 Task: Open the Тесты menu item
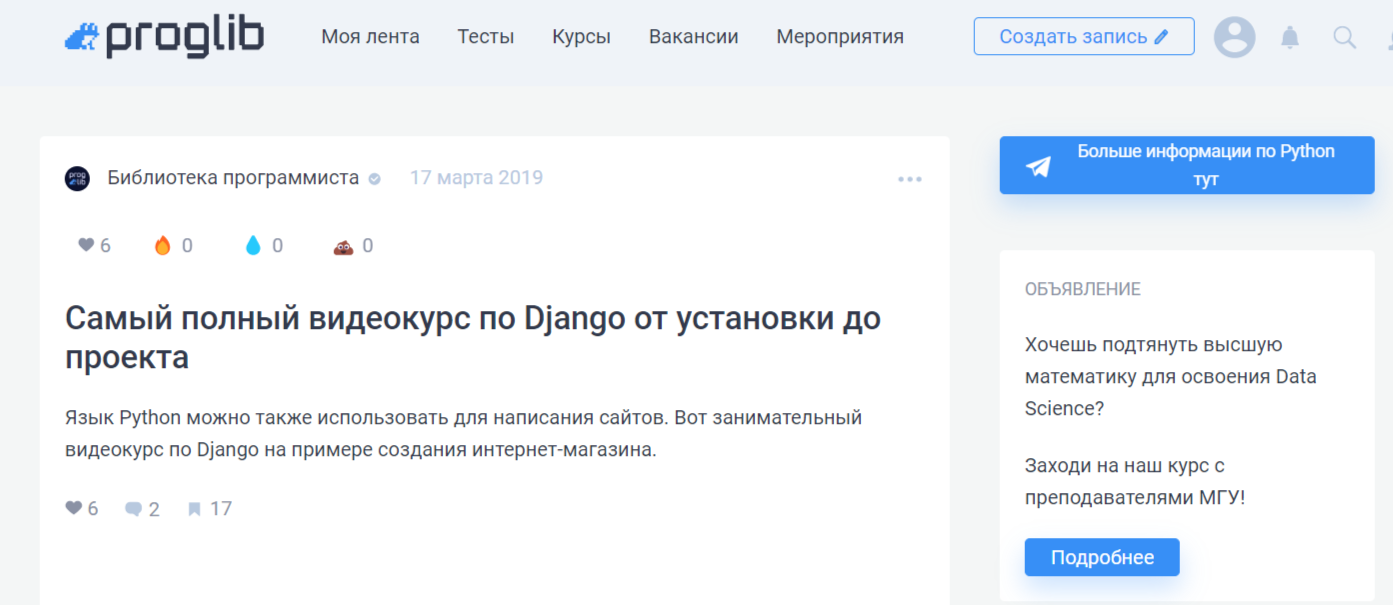point(486,36)
